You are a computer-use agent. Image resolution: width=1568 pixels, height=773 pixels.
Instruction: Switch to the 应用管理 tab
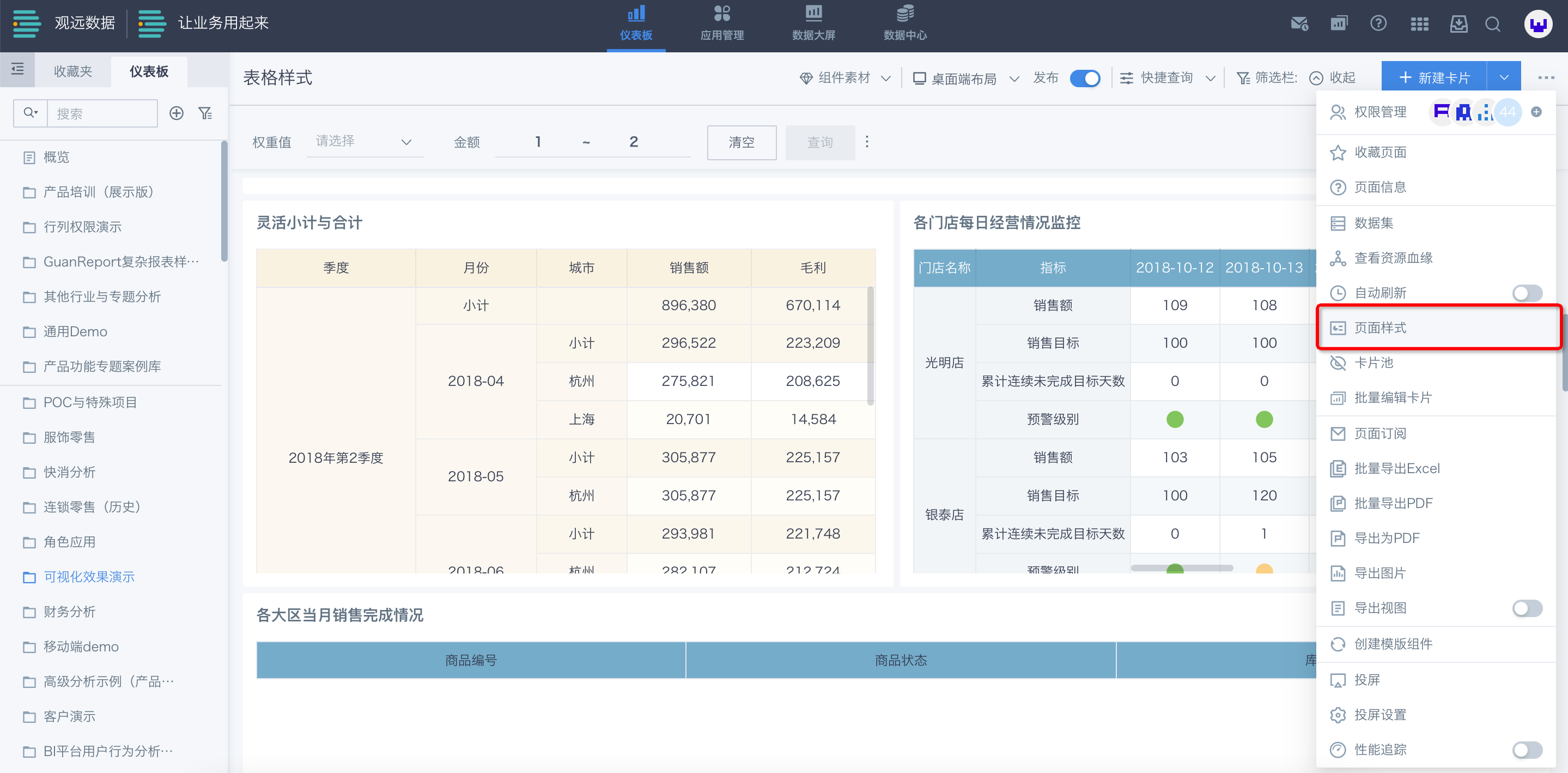pos(722,25)
